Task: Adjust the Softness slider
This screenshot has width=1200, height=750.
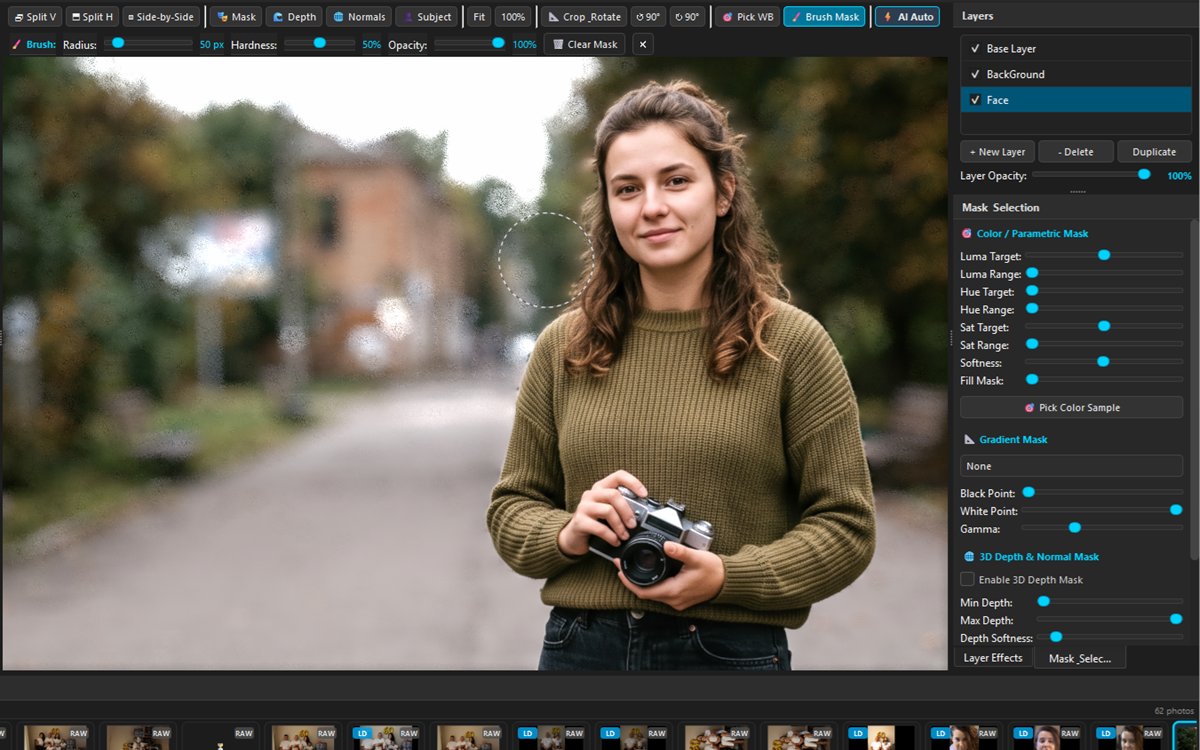Action: [1104, 362]
